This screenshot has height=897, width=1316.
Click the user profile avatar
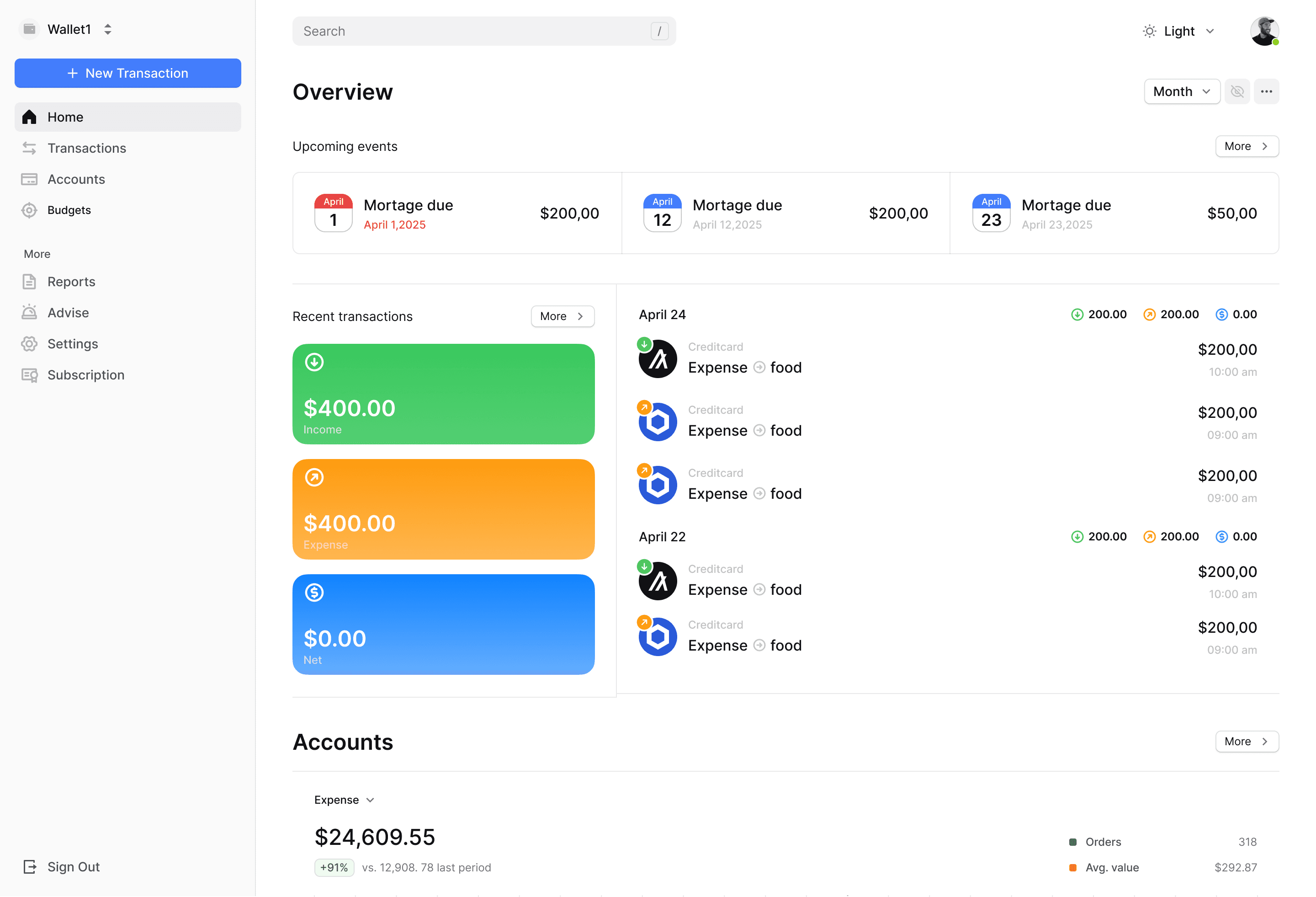pos(1264,31)
